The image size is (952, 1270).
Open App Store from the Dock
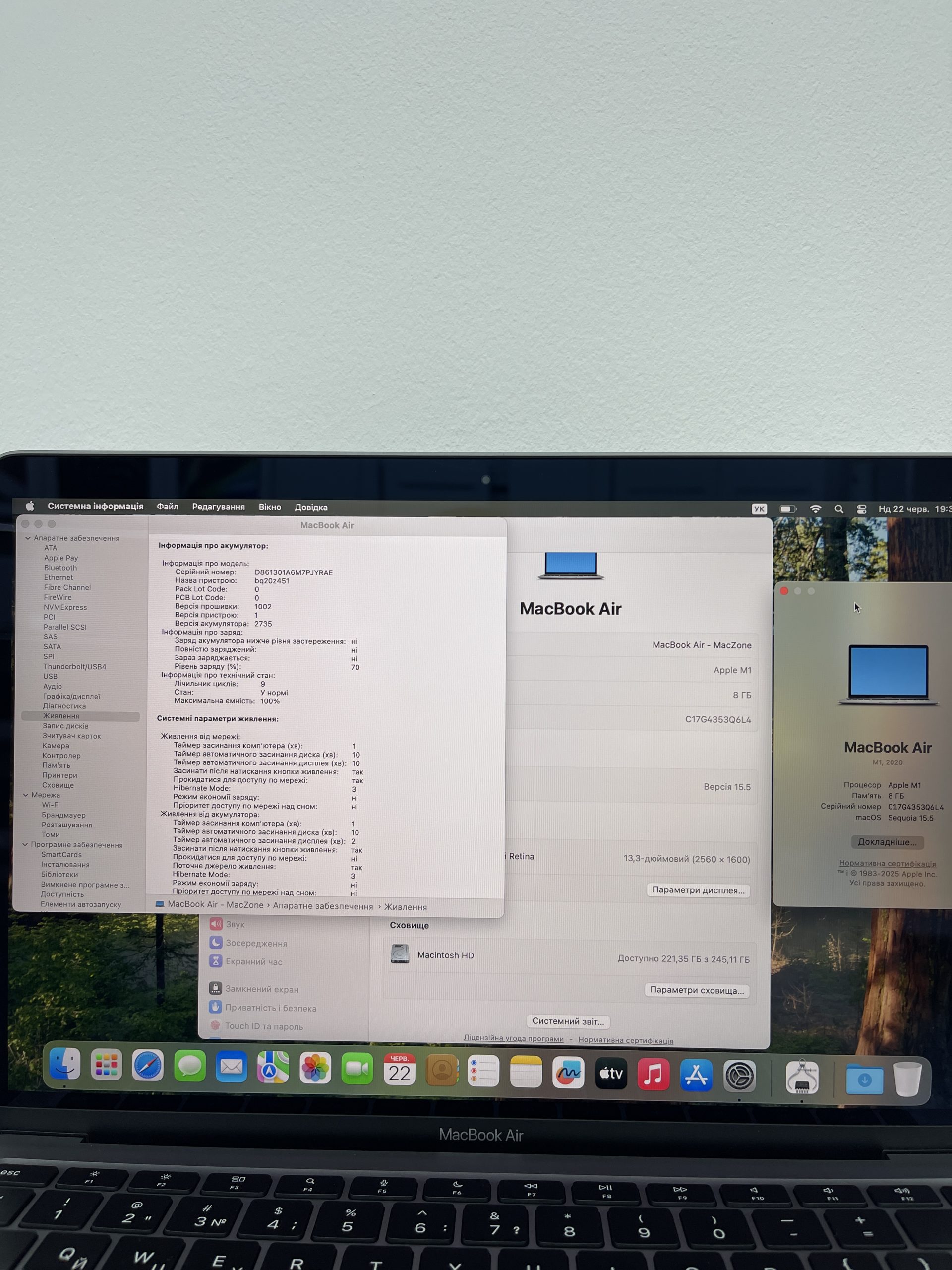pos(696,1075)
